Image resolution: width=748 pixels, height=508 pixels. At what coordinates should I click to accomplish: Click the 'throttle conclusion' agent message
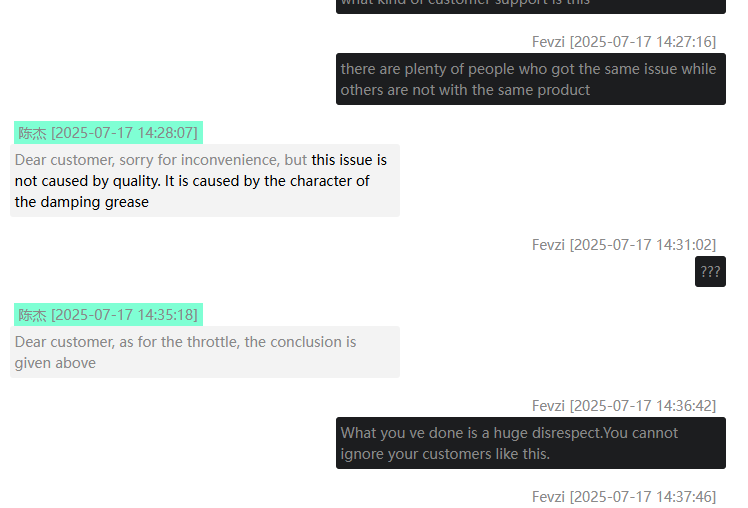[205, 352]
